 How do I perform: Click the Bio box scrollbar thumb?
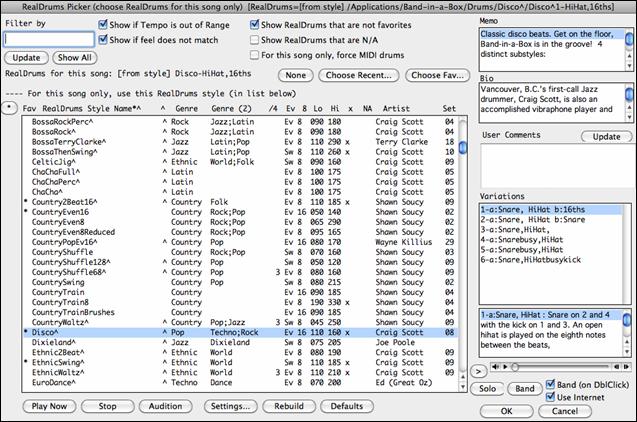[629, 94]
